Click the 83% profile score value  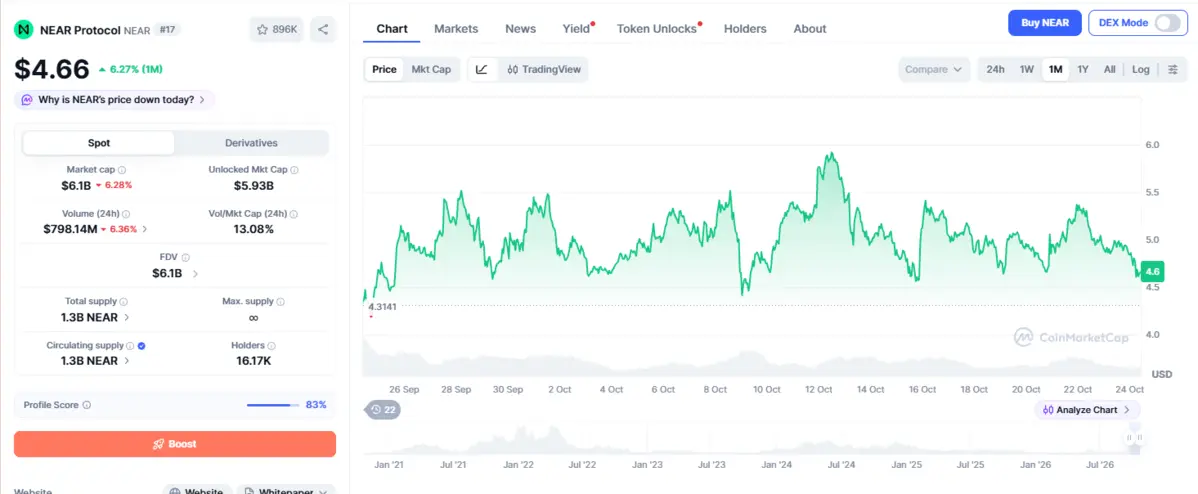coord(316,405)
